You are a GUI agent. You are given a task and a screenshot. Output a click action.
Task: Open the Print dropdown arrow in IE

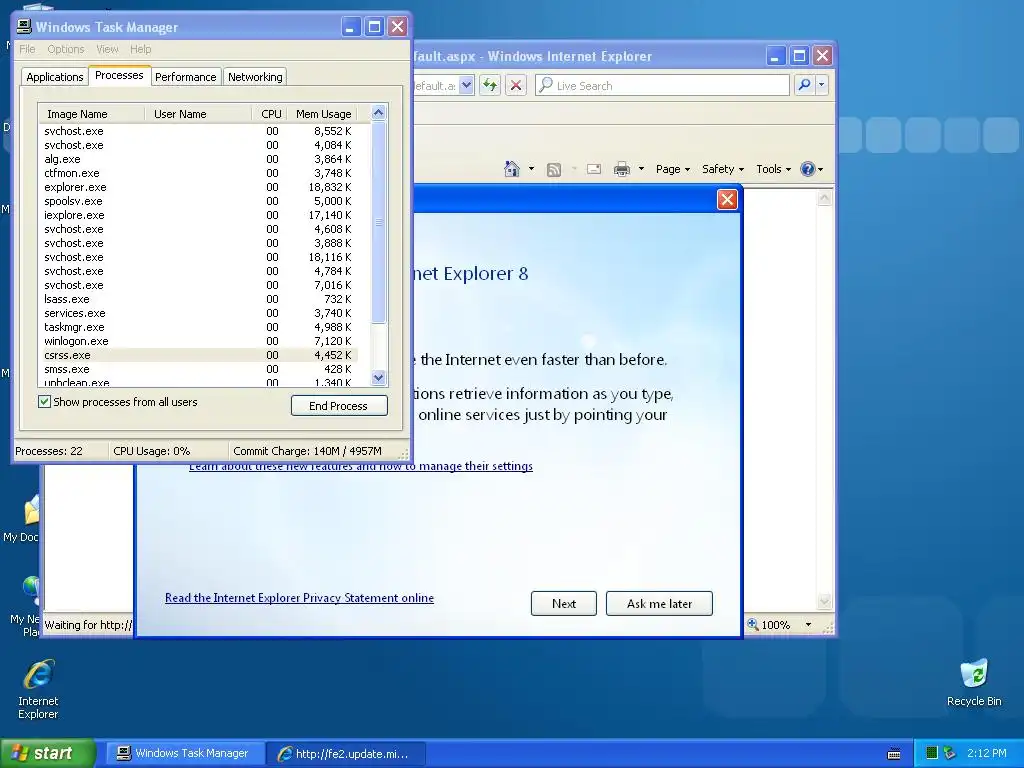point(641,169)
